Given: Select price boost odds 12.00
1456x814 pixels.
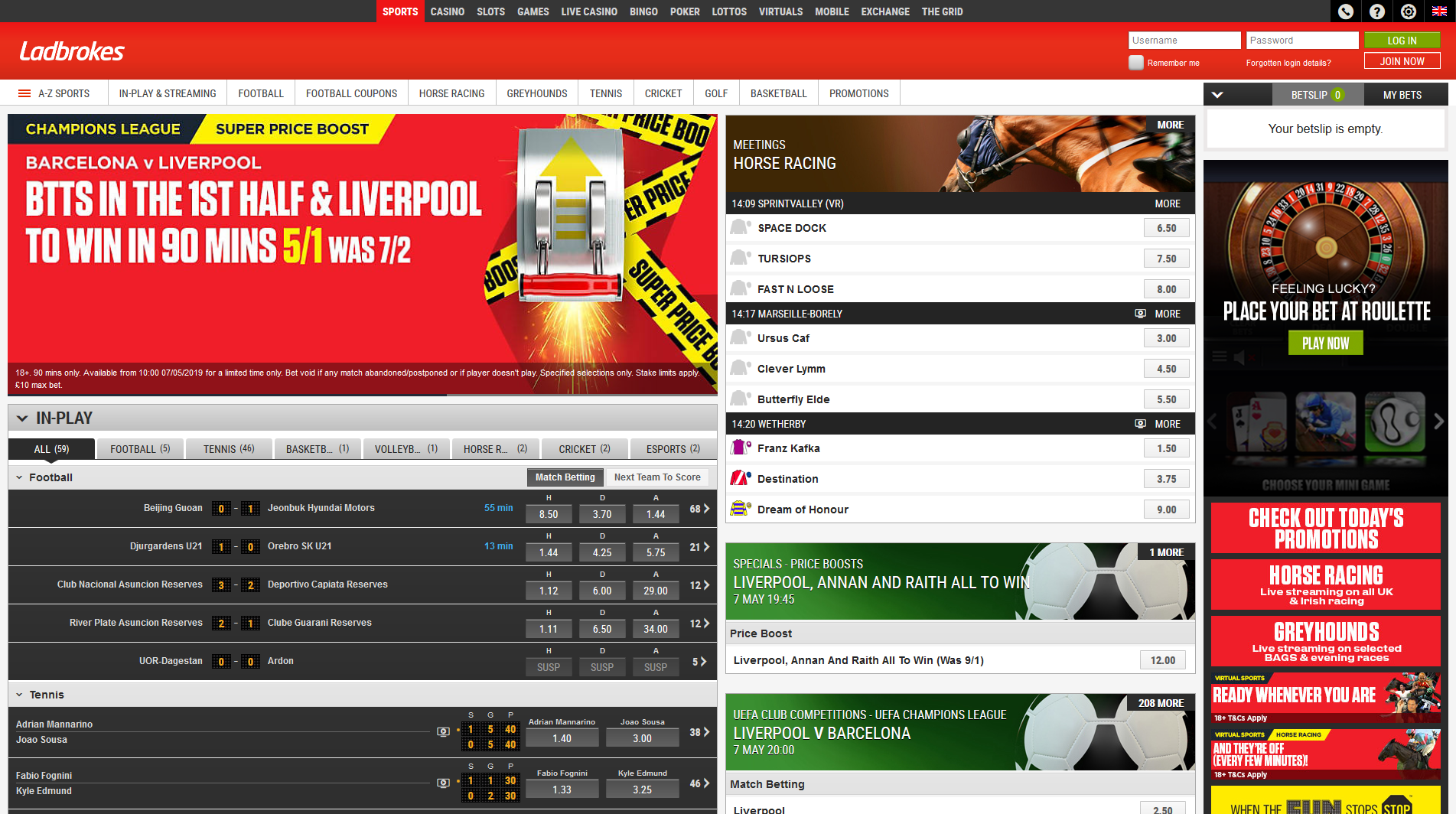Looking at the screenshot, I should point(1163,660).
